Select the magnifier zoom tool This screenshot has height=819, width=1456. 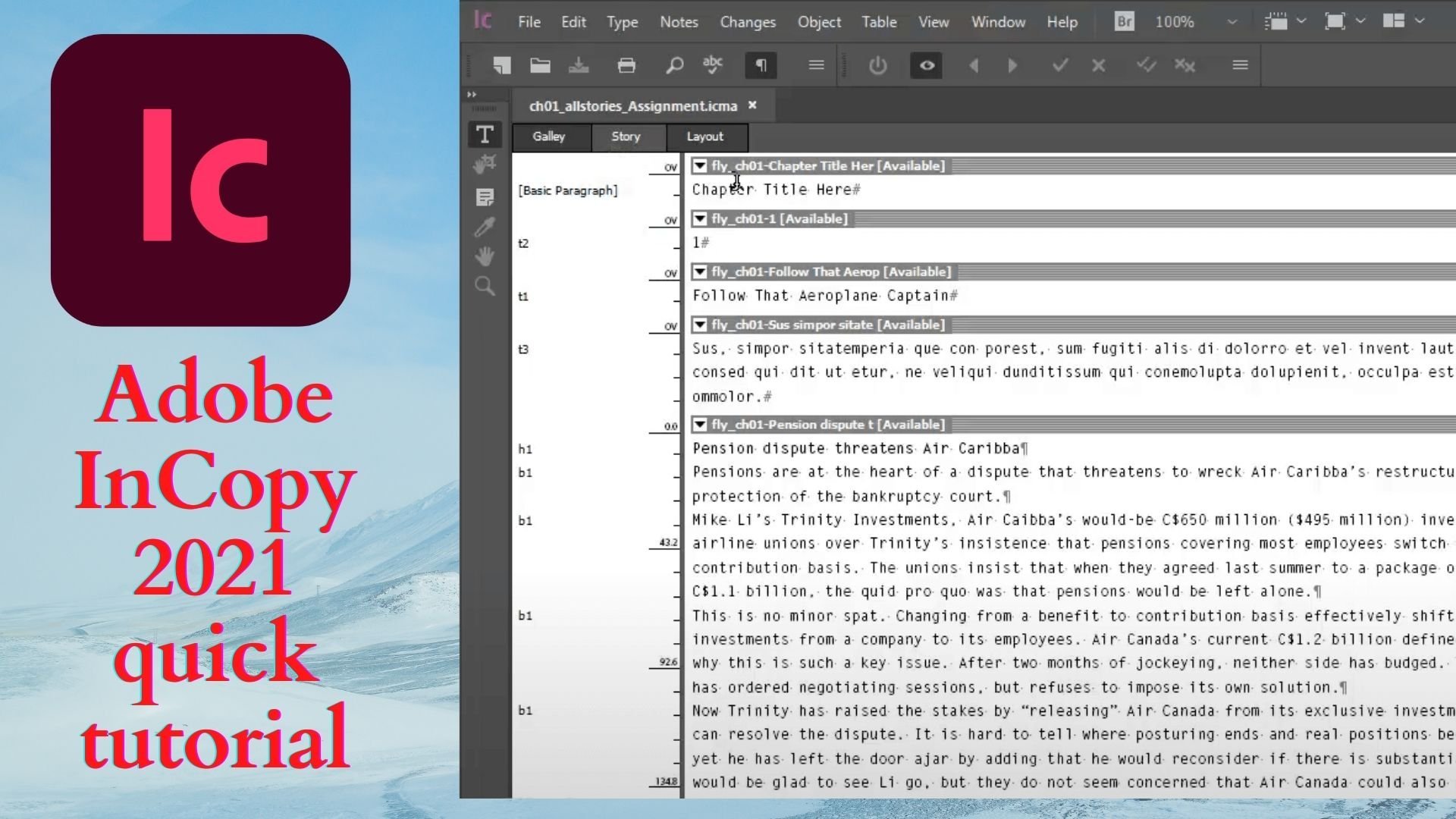(x=483, y=287)
